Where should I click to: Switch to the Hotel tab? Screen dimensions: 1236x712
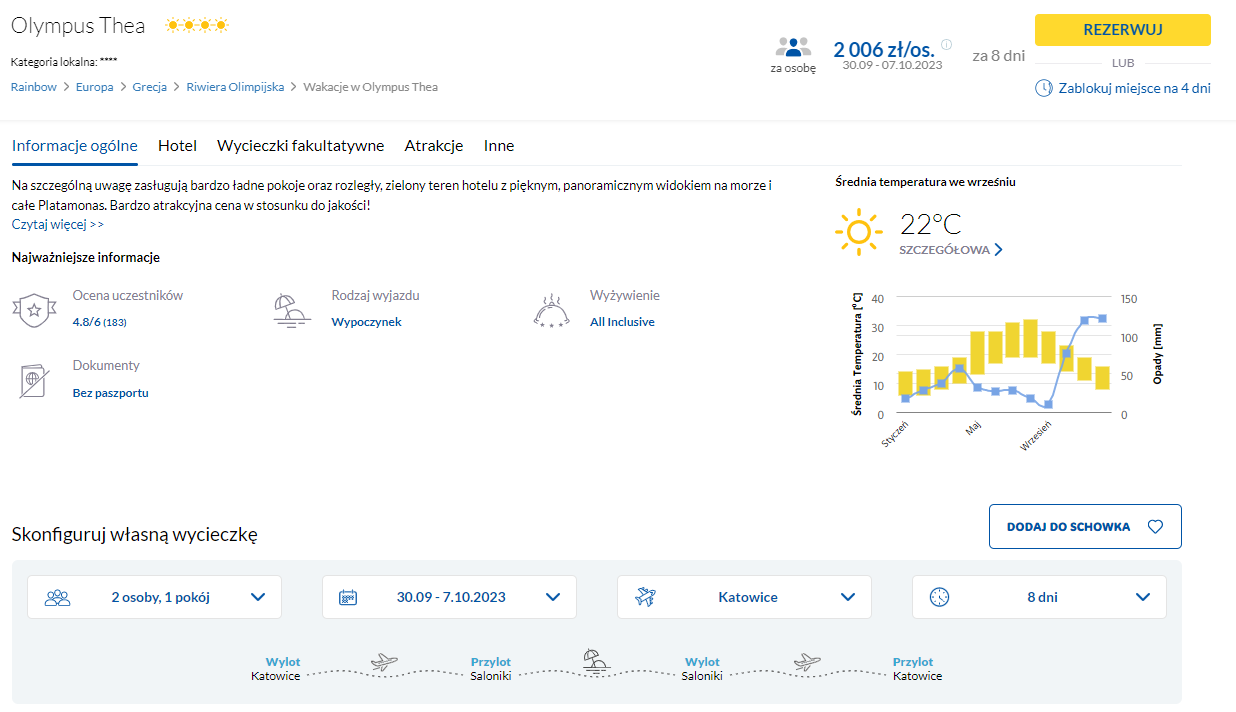[x=177, y=146]
